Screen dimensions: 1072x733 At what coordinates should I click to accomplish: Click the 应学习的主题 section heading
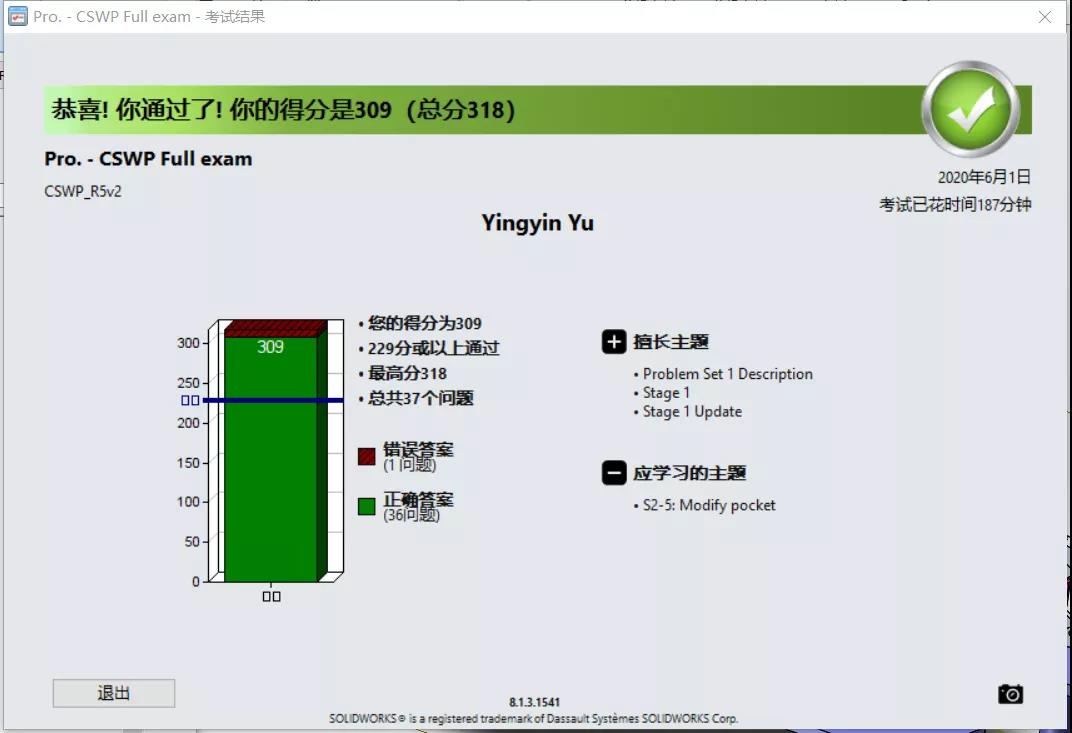(x=689, y=473)
